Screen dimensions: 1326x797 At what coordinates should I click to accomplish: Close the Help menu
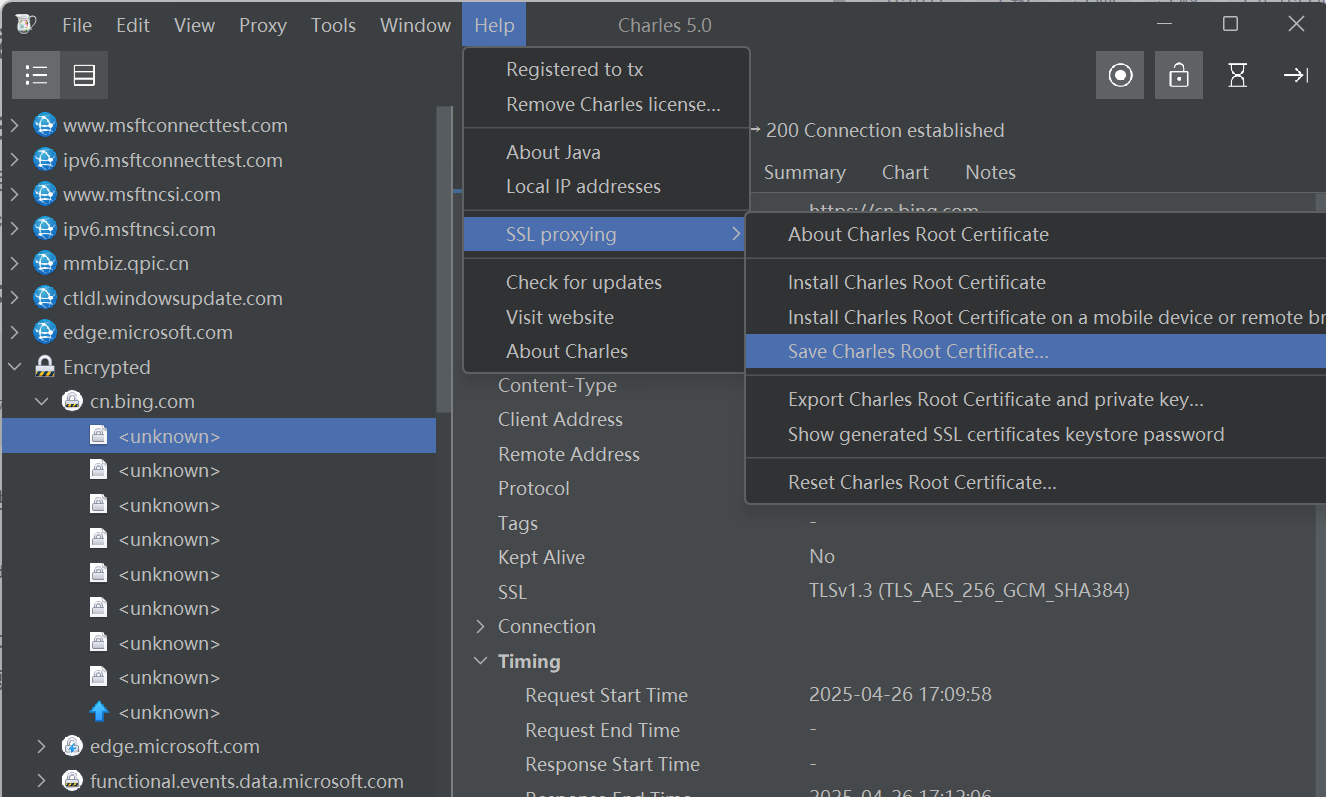pos(494,25)
